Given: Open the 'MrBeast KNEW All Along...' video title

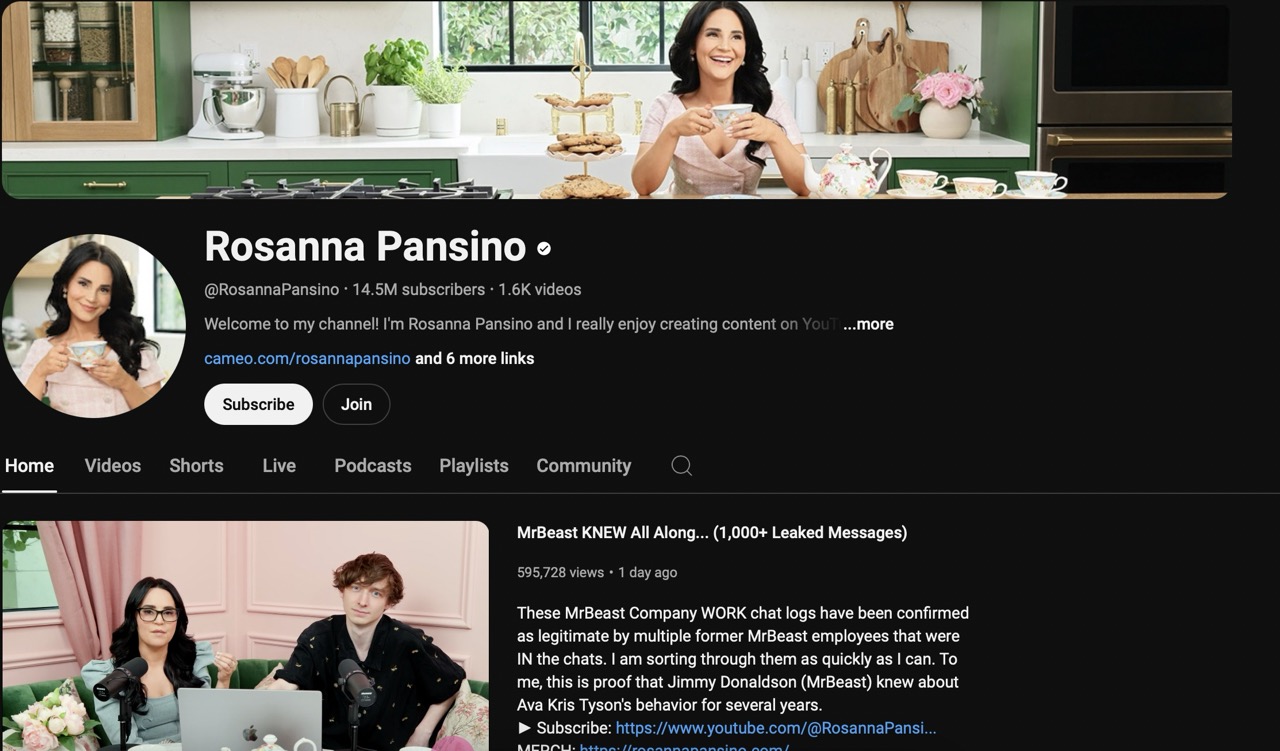Looking at the screenshot, I should point(712,533).
